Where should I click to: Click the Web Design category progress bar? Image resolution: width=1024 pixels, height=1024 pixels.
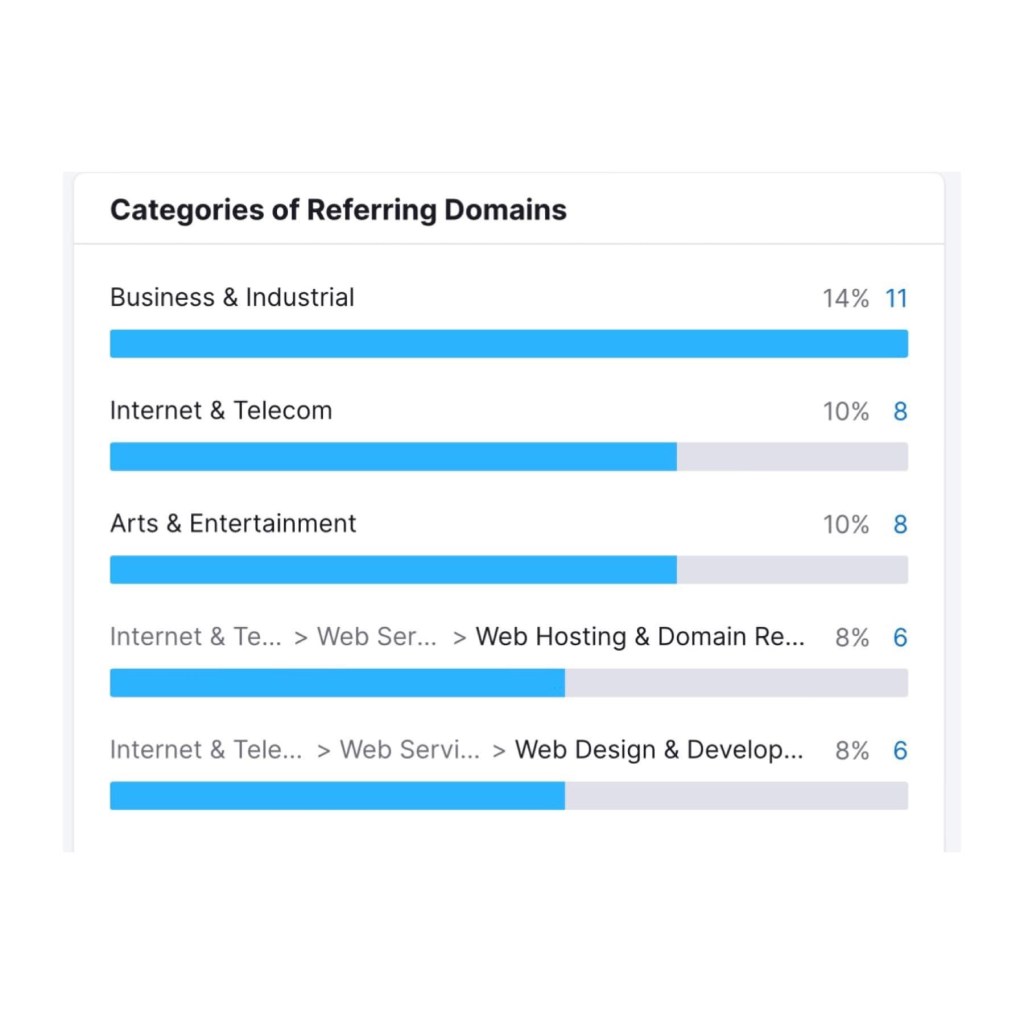pos(508,796)
